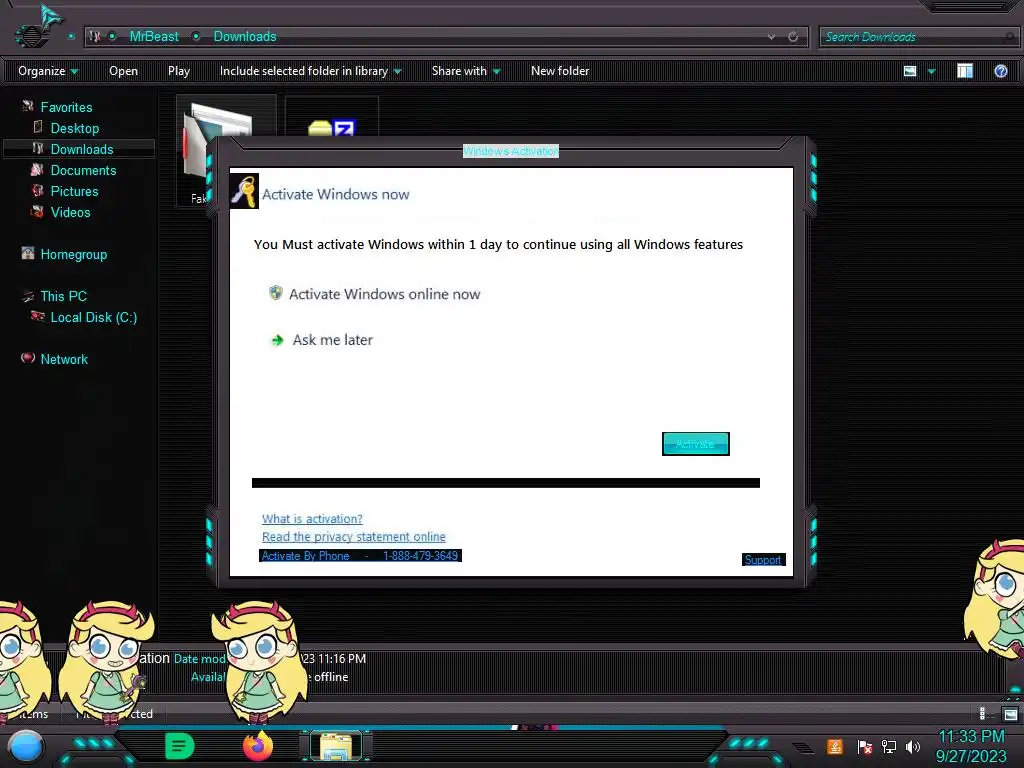Select the 7-Zip archive file thumbnail

coord(332,118)
